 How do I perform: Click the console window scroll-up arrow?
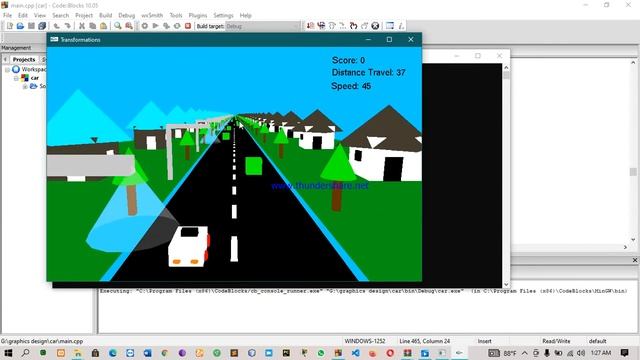pyautogui.click(x=506, y=67)
